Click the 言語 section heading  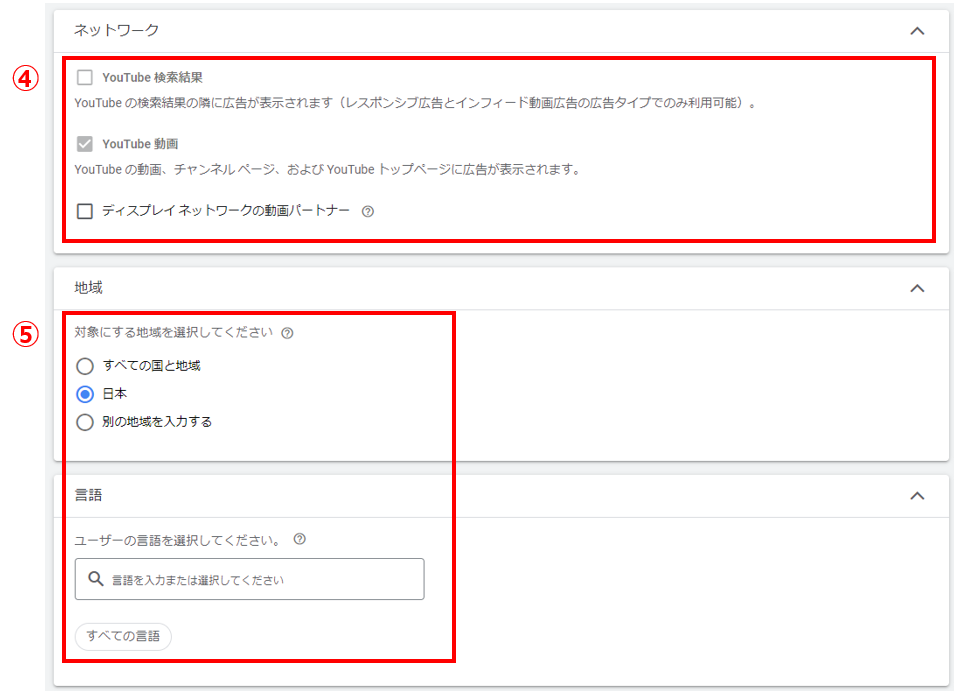coord(89,495)
